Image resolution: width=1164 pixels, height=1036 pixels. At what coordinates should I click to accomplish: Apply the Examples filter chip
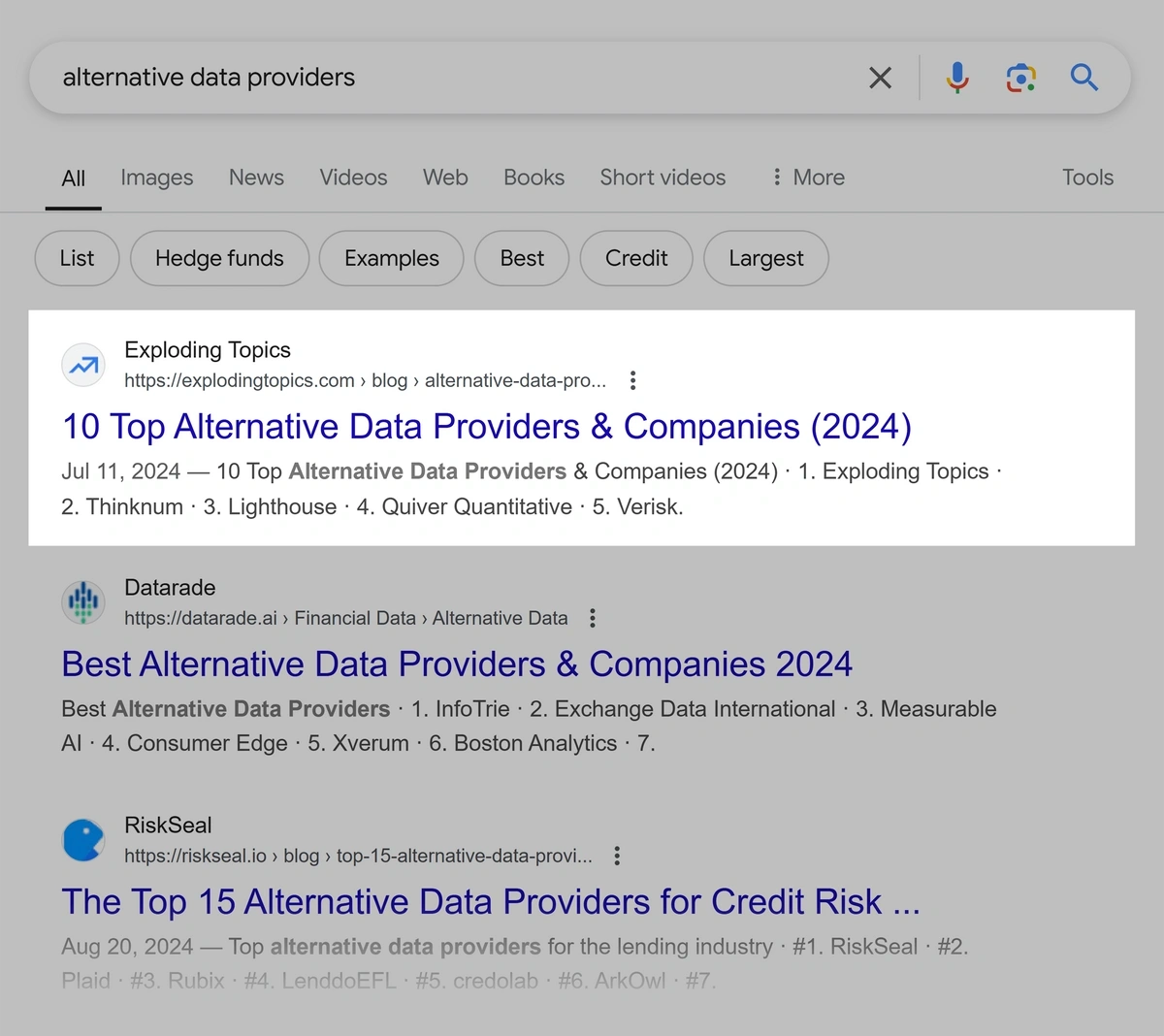click(392, 258)
